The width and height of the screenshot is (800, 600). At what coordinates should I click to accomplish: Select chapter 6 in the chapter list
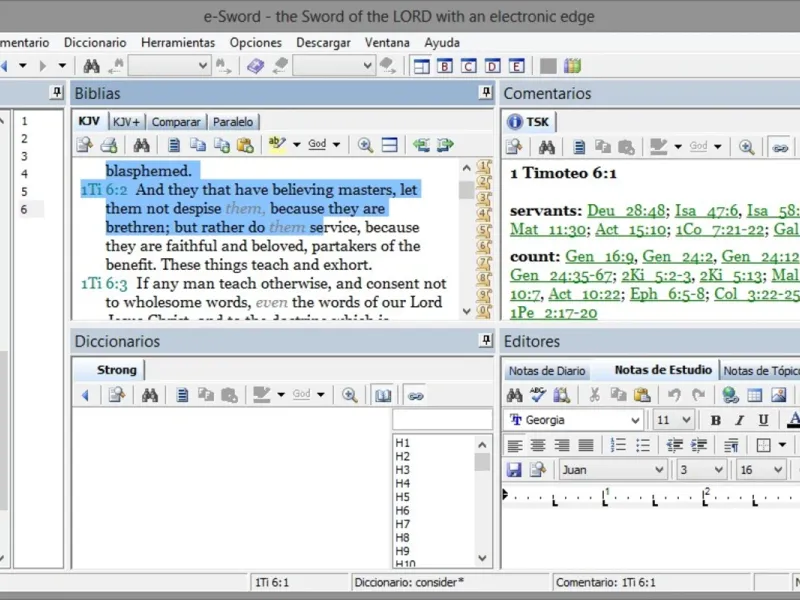tap(24, 209)
